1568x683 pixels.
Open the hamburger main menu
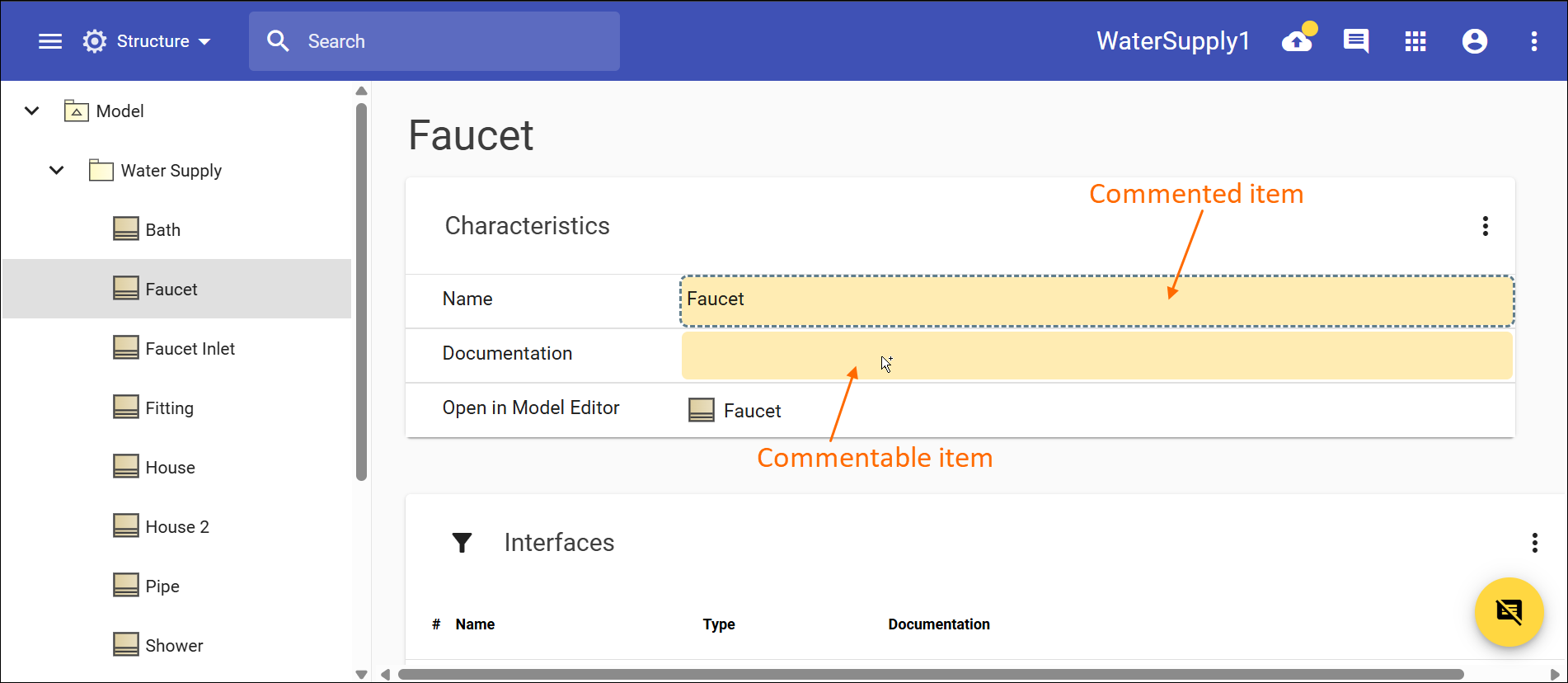tap(50, 41)
